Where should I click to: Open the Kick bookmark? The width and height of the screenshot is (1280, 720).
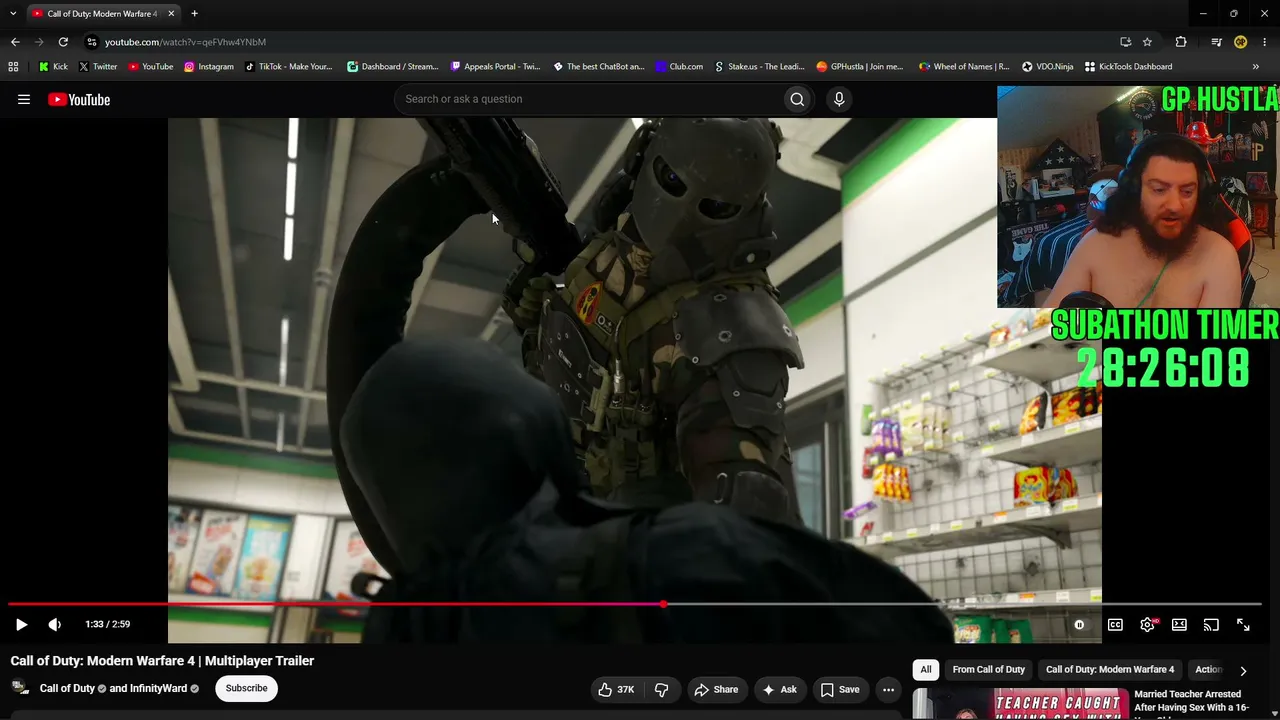[53, 67]
